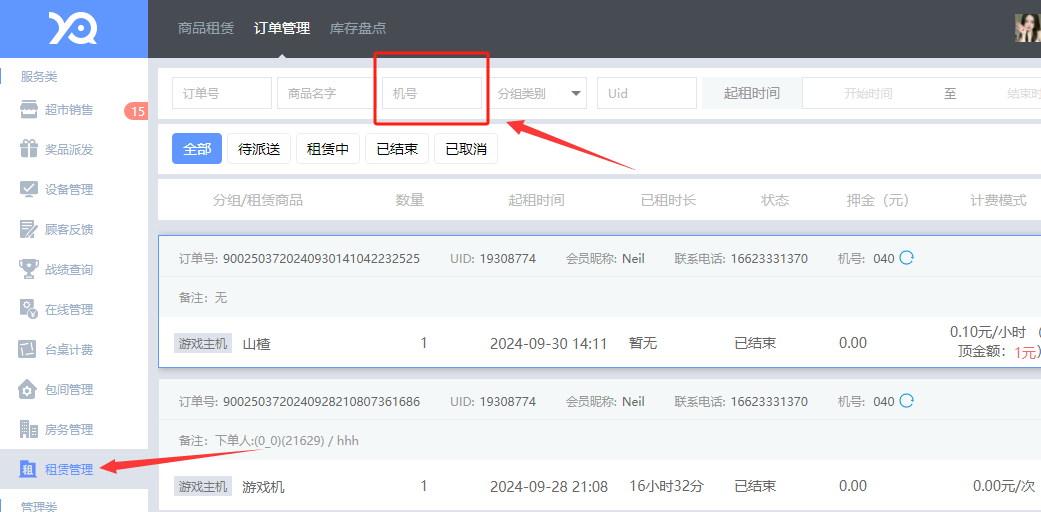Open 超市销售 sidebar shop icon

[29, 110]
